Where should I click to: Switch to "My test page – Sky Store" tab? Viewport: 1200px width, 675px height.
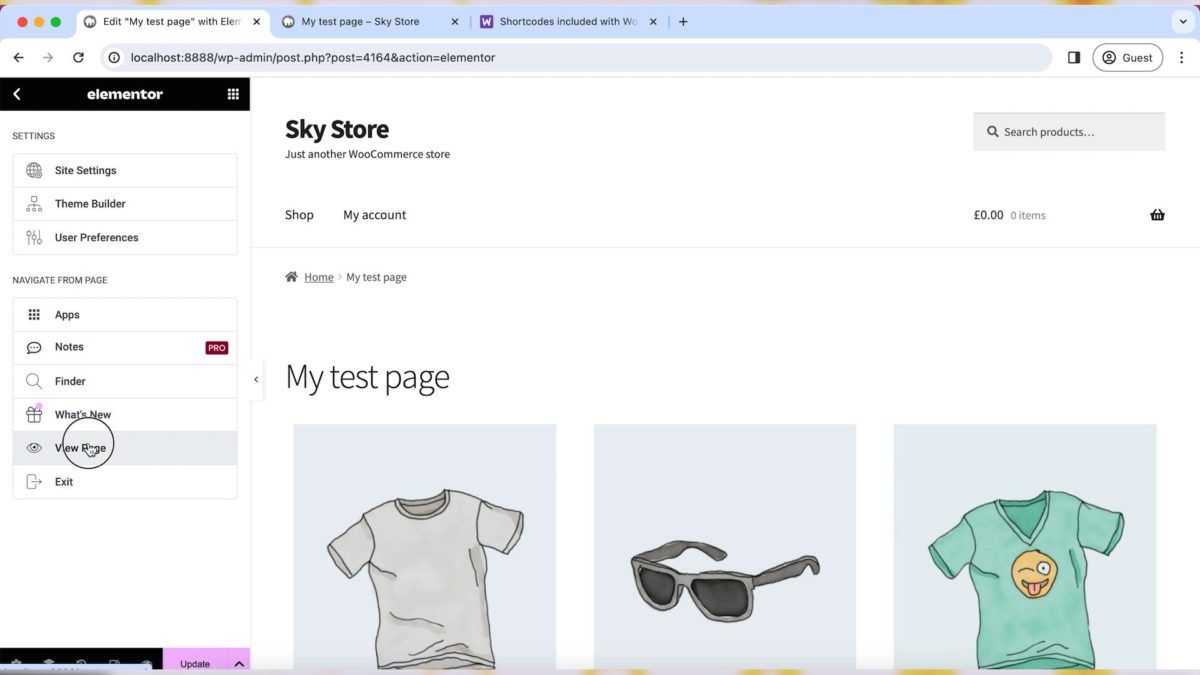pyautogui.click(x=360, y=21)
